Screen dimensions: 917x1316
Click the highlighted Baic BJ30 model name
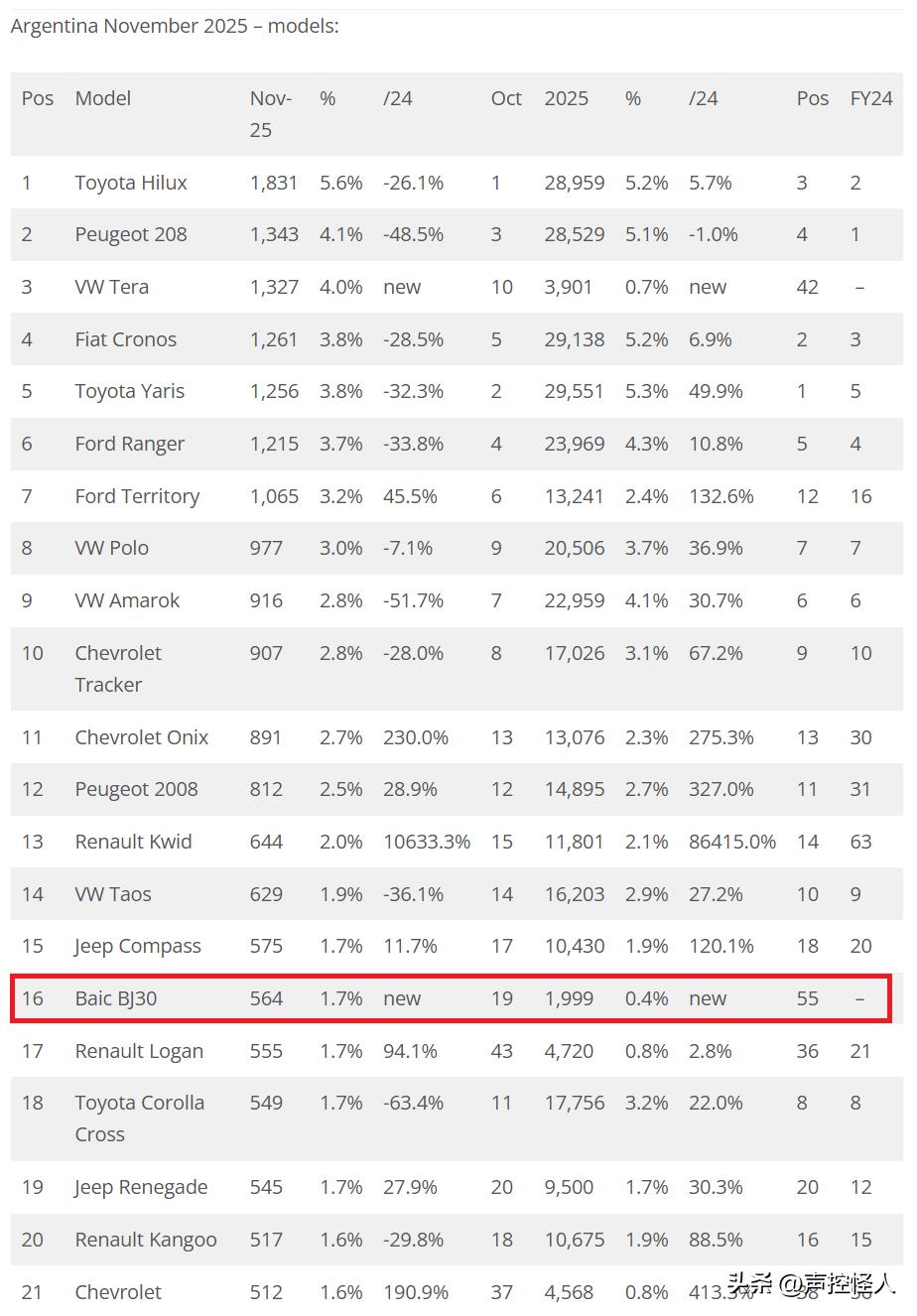[116, 998]
